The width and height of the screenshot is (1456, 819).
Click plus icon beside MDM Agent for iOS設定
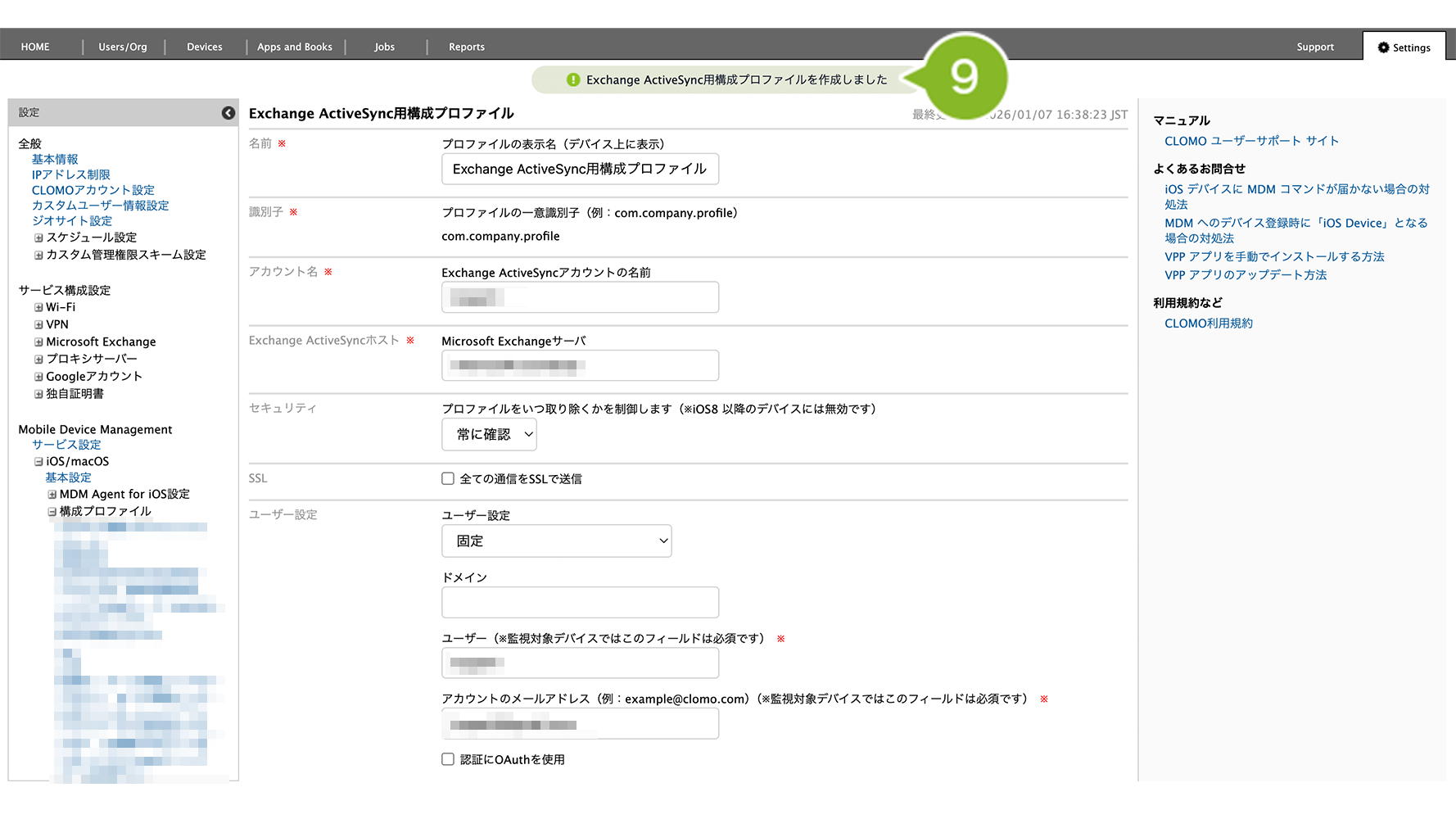pyautogui.click(x=52, y=495)
